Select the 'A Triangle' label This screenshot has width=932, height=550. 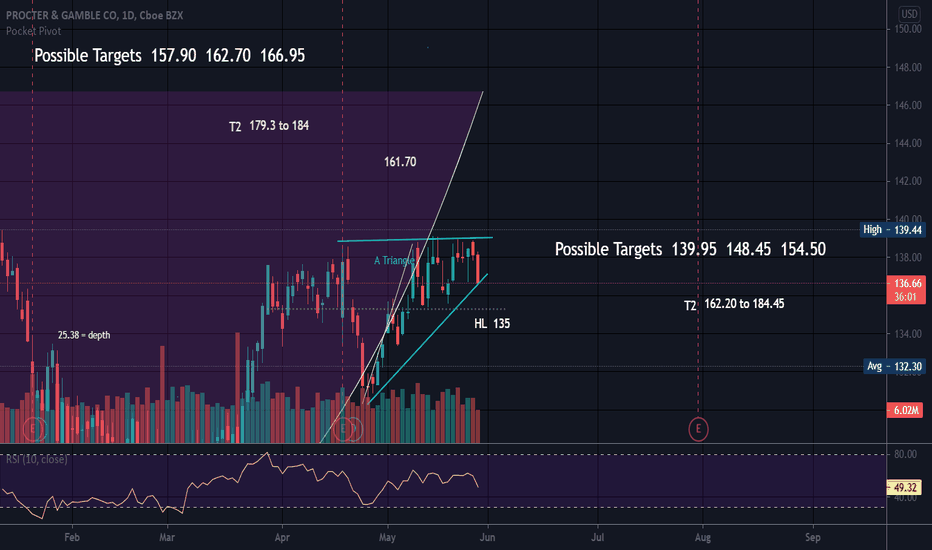(394, 260)
